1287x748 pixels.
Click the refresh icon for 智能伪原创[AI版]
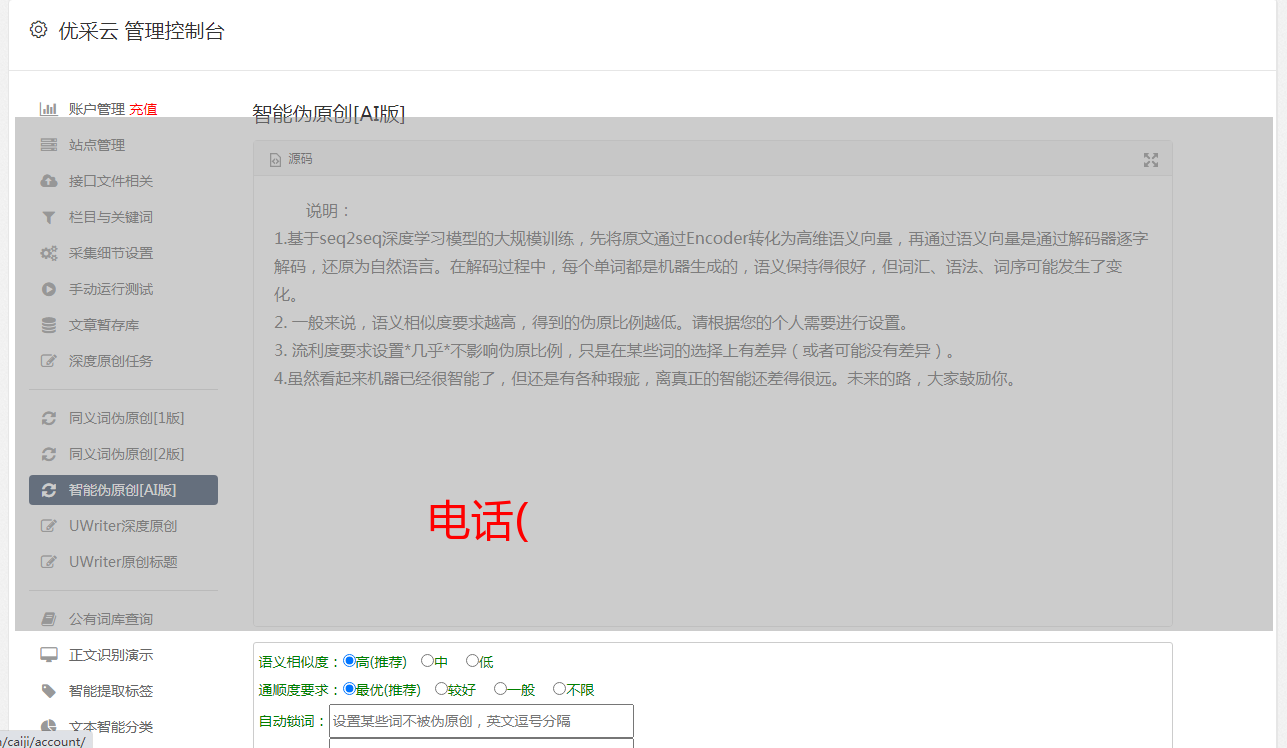(48, 490)
